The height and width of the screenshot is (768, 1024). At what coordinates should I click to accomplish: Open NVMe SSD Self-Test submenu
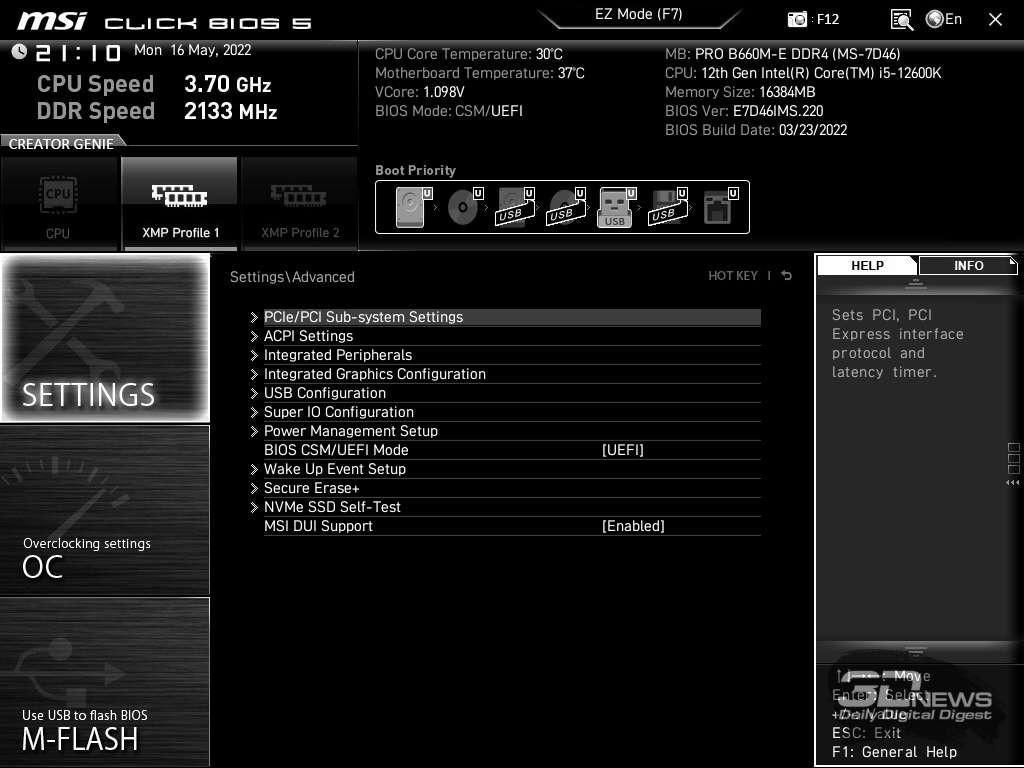point(505,507)
